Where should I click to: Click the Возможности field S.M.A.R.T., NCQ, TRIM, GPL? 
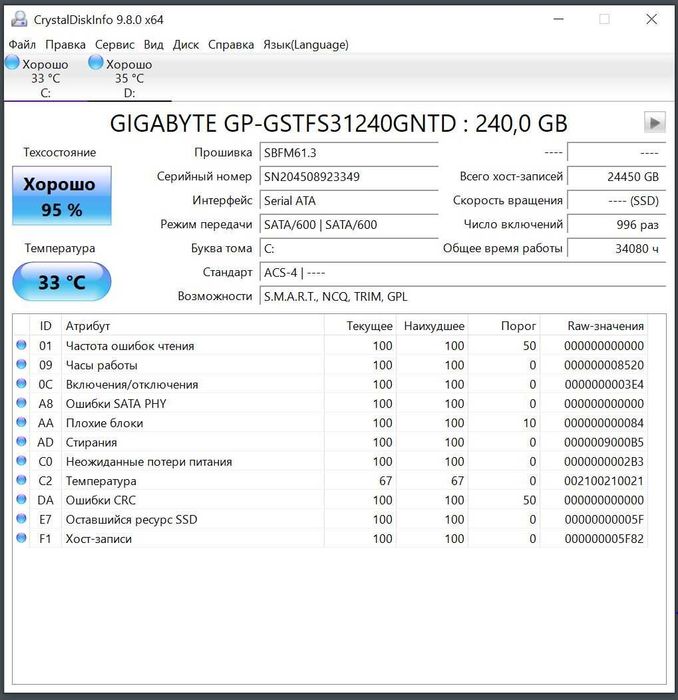(x=462, y=296)
